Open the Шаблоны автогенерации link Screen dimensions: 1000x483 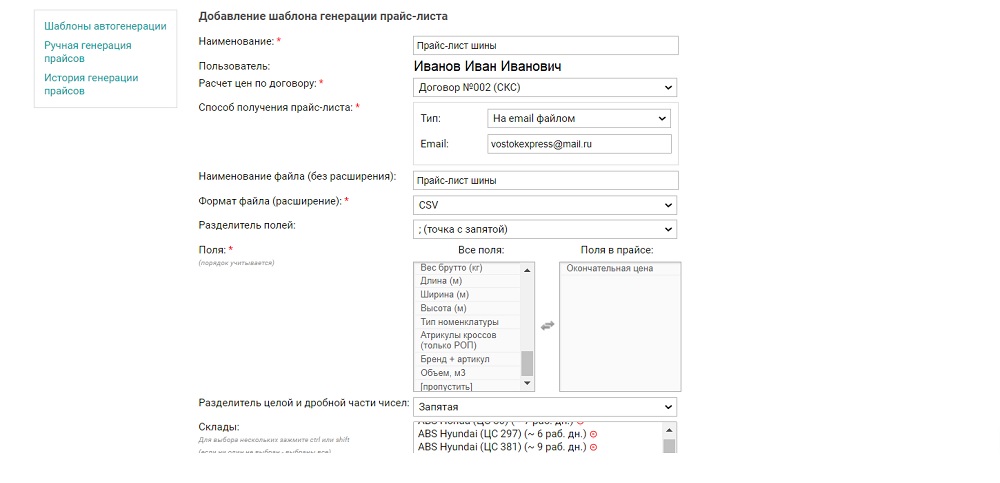coord(105,26)
